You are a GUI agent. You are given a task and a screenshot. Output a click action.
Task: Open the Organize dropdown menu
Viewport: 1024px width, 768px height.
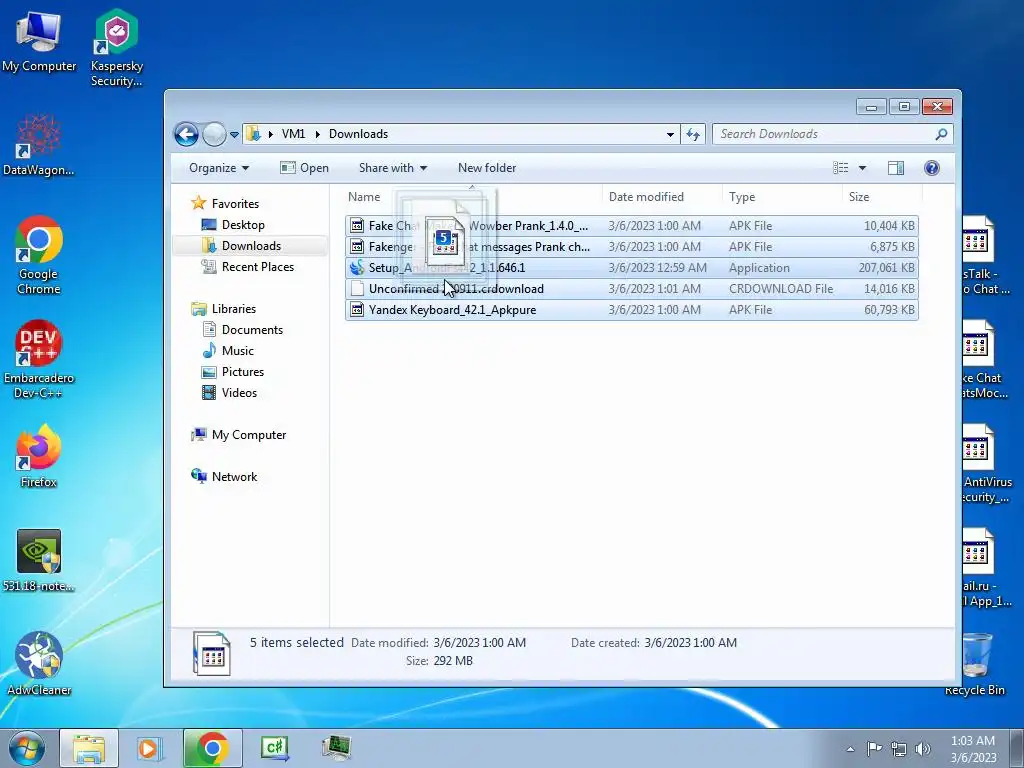click(x=219, y=168)
